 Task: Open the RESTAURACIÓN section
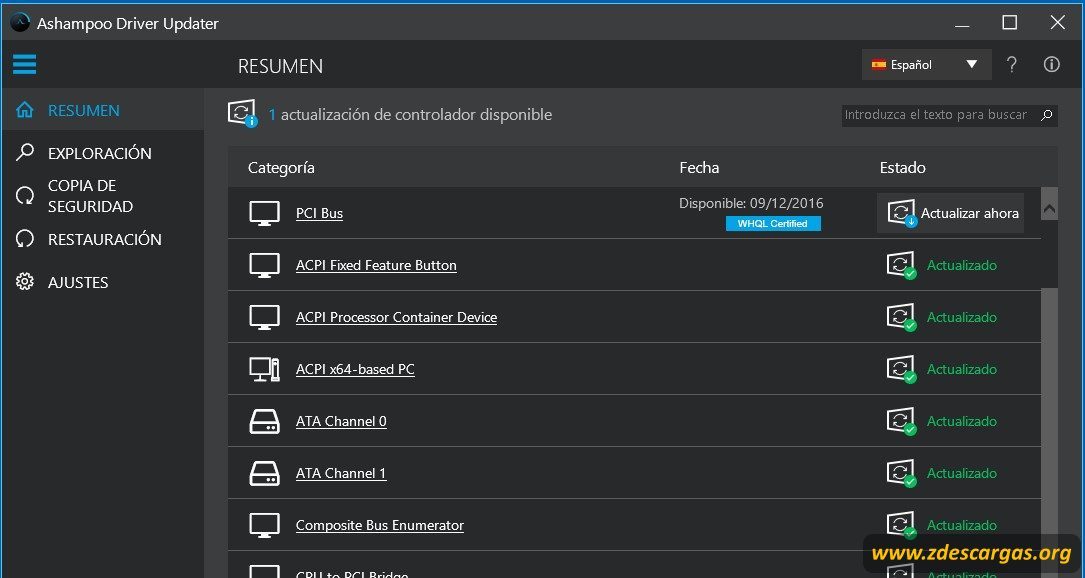[104, 240]
